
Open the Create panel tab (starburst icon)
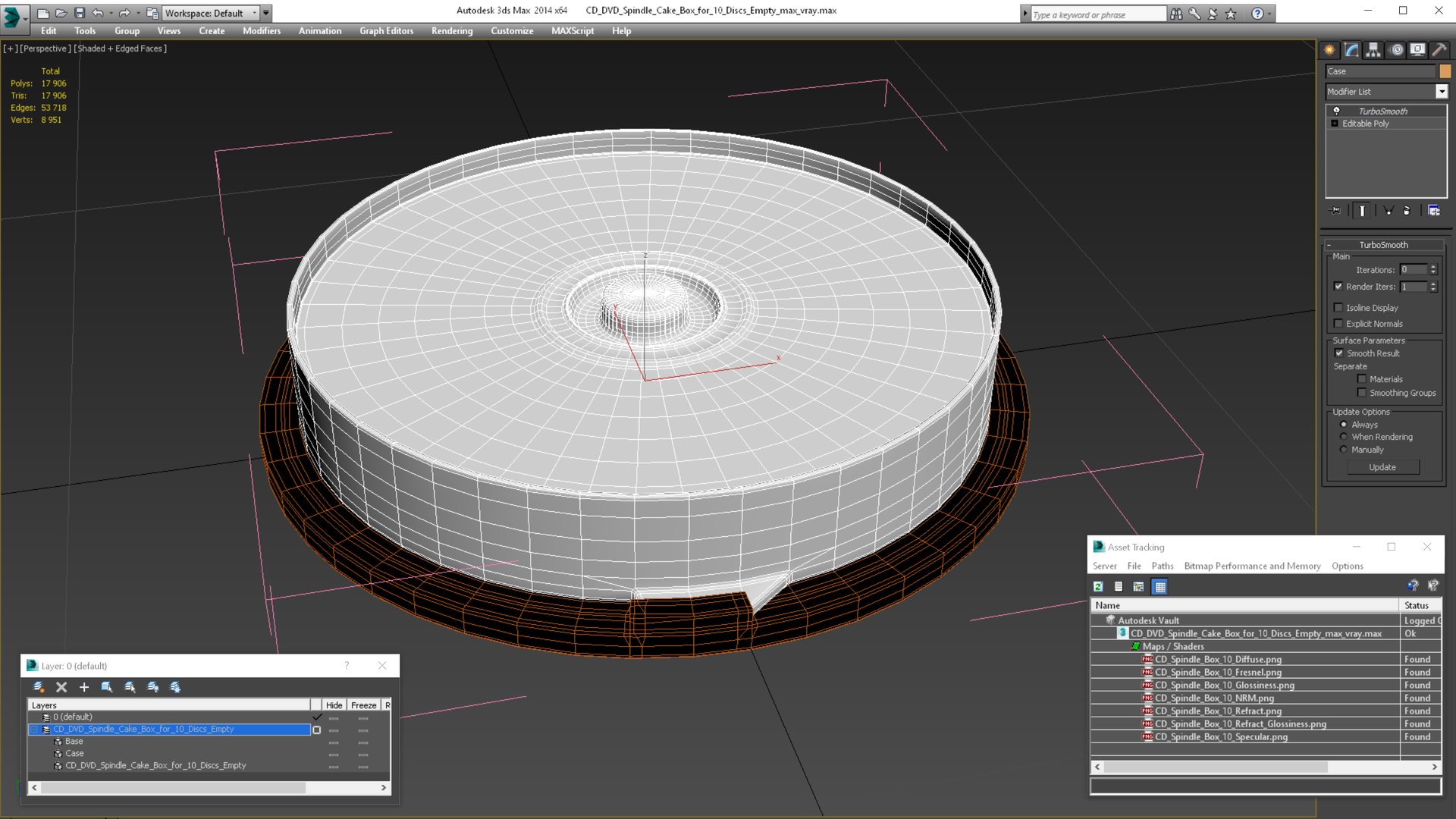[x=1329, y=50]
